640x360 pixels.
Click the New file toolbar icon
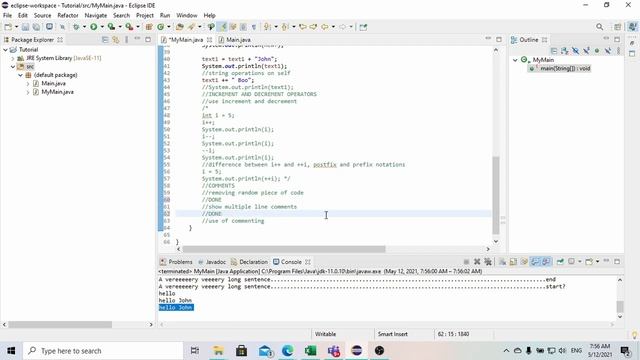coord(8,27)
